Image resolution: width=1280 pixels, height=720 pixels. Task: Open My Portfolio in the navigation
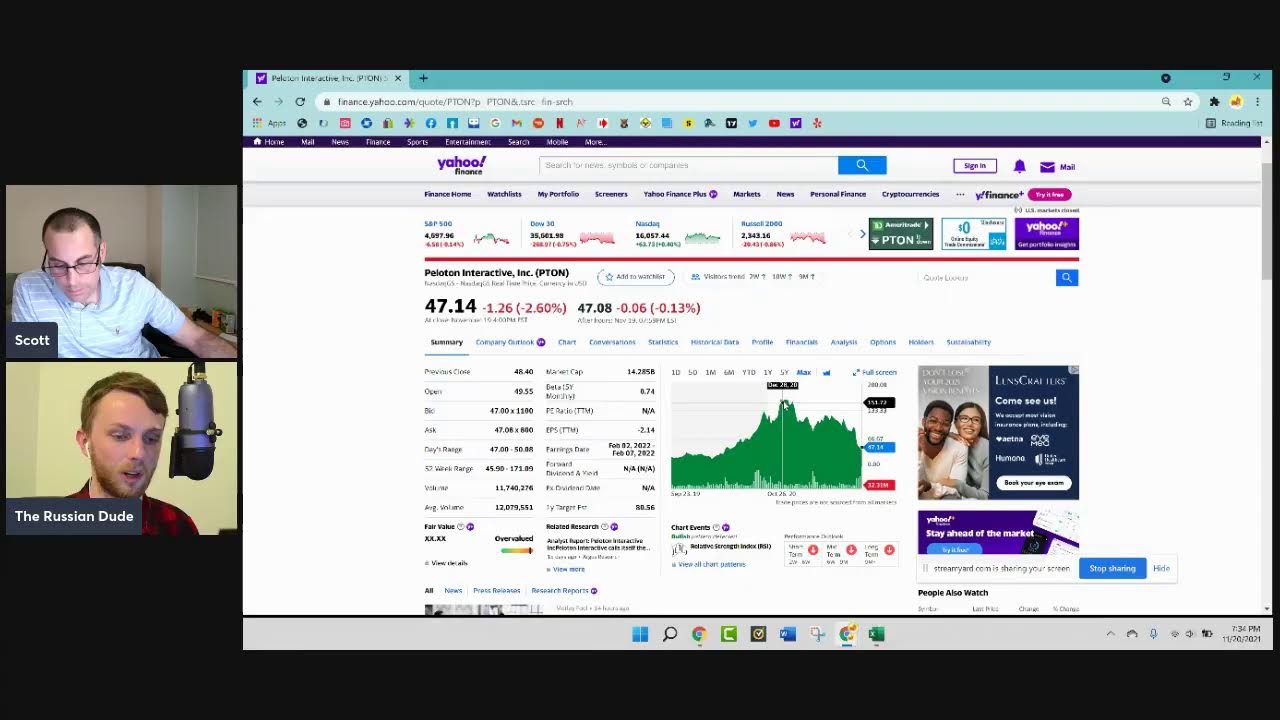coord(558,194)
